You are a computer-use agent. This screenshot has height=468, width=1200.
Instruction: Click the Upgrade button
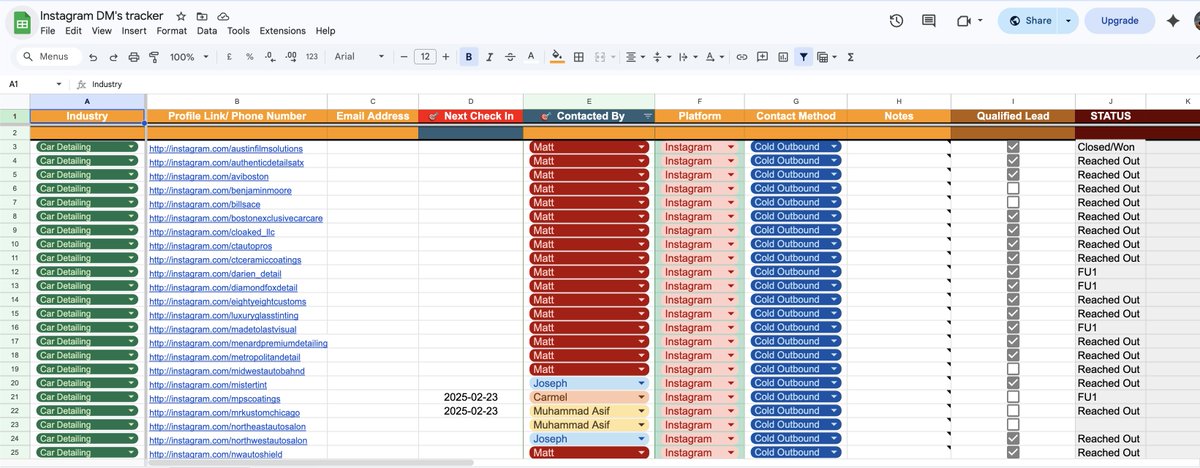point(1119,20)
